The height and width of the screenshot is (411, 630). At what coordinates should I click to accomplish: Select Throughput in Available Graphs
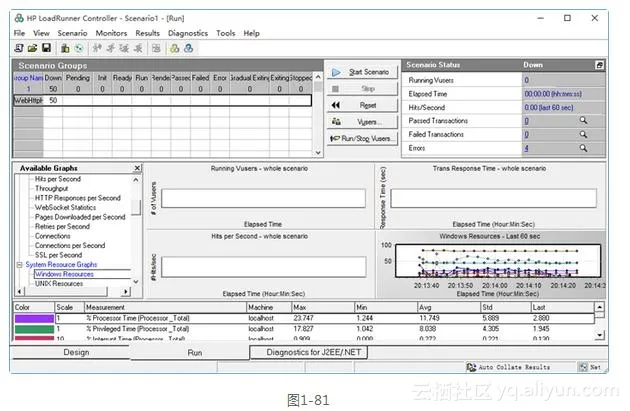[x=51, y=188]
